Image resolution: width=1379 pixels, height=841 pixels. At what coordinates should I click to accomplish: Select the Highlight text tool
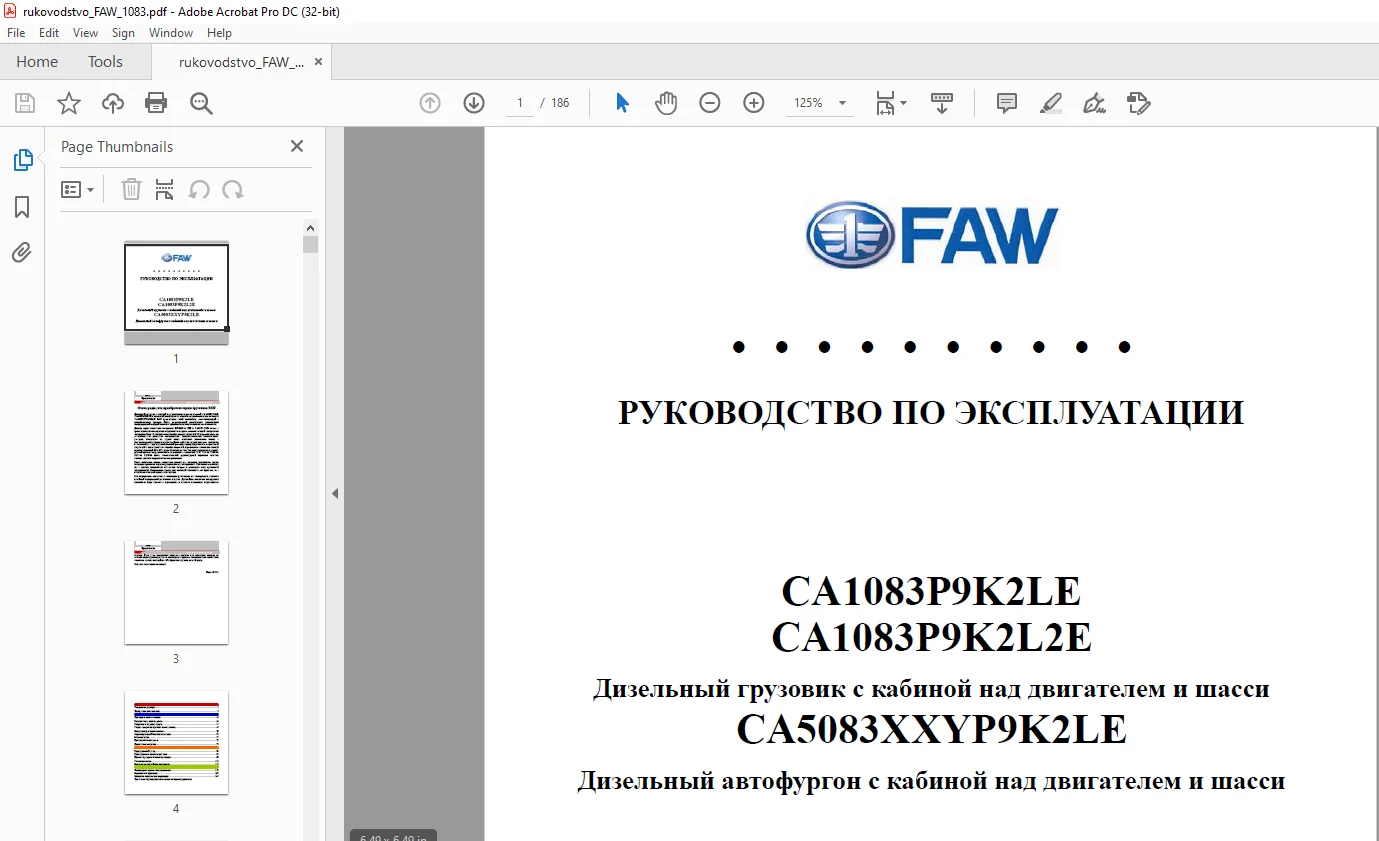[1050, 103]
